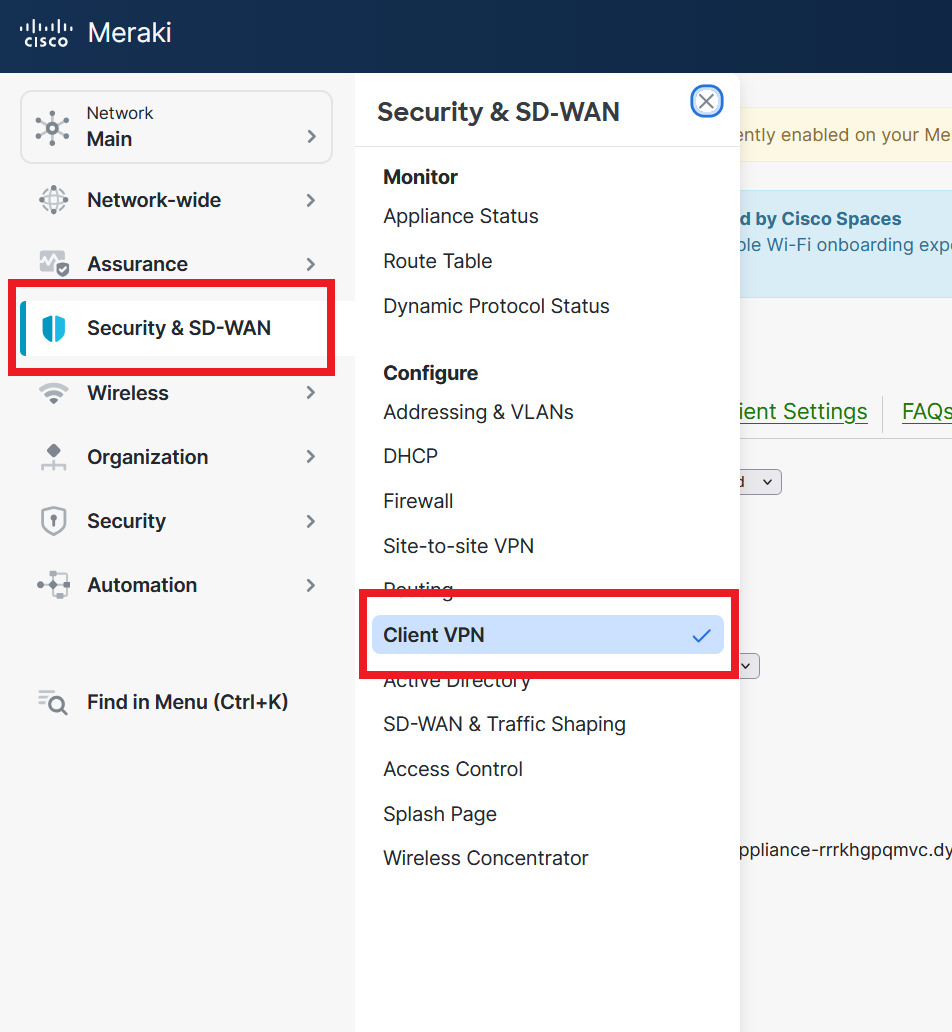The width and height of the screenshot is (952, 1032).
Task: Expand the Assurance menu chevron
Action: (311, 264)
